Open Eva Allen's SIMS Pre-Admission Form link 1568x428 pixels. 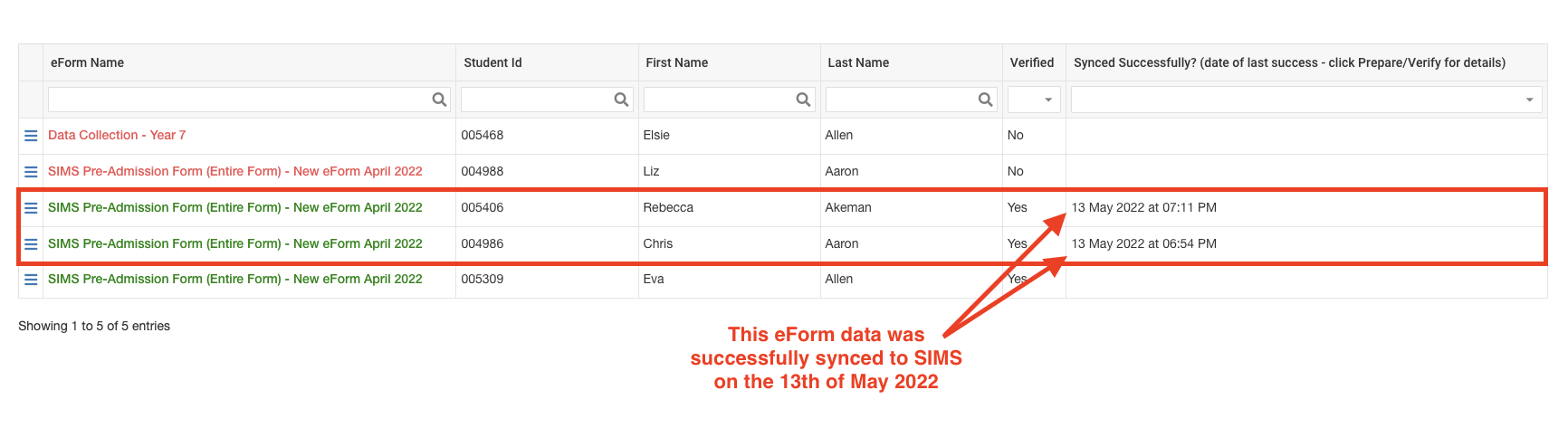click(235, 279)
